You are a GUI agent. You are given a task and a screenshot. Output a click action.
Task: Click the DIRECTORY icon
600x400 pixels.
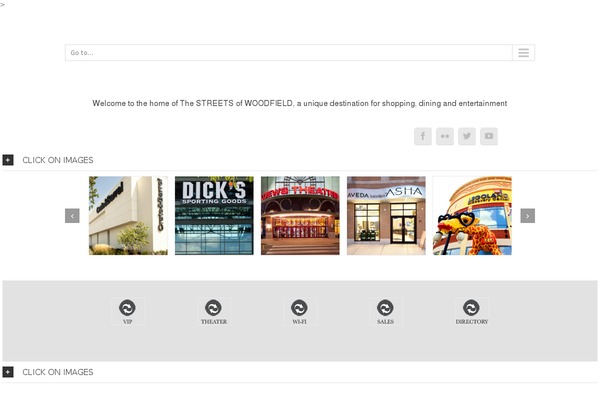click(471, 312)
